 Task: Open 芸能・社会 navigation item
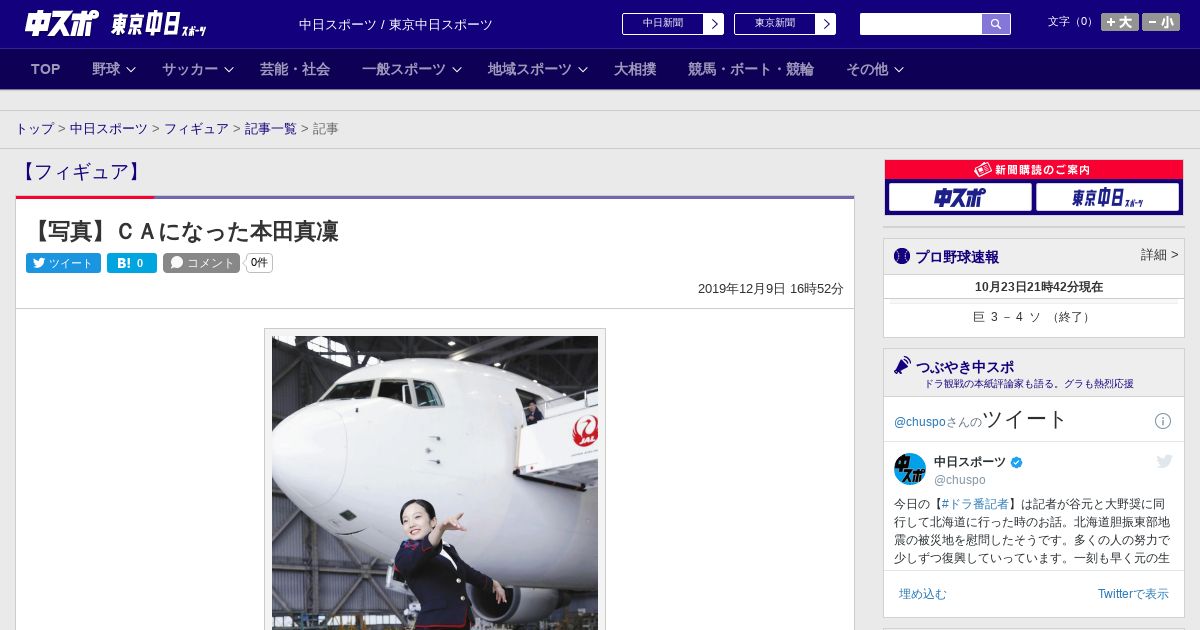[x=295, y=69]
